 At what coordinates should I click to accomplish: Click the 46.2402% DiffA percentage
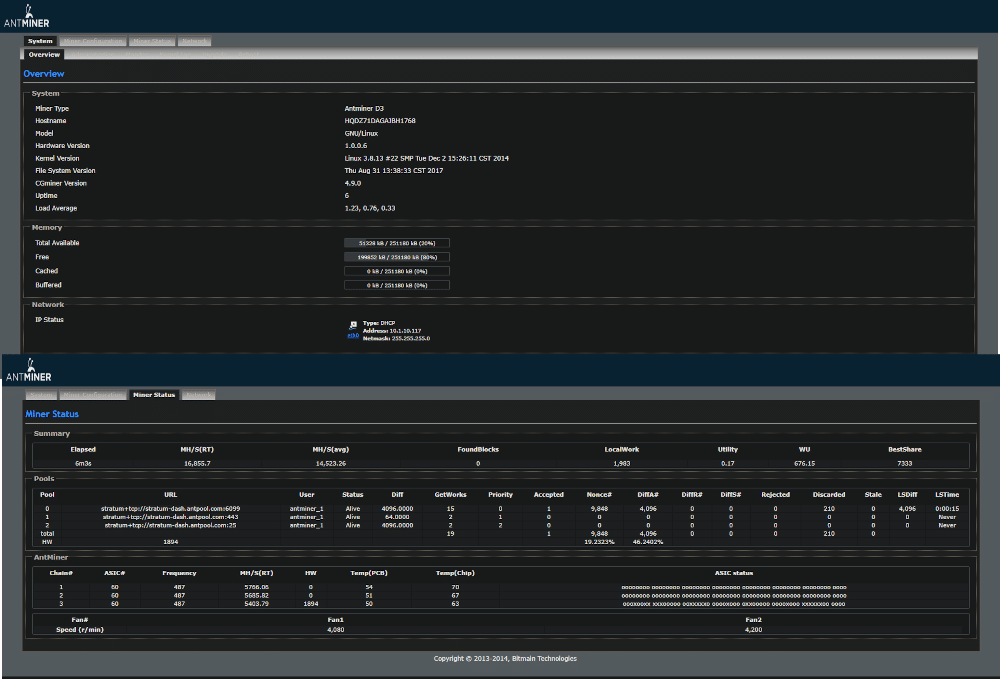648,542
